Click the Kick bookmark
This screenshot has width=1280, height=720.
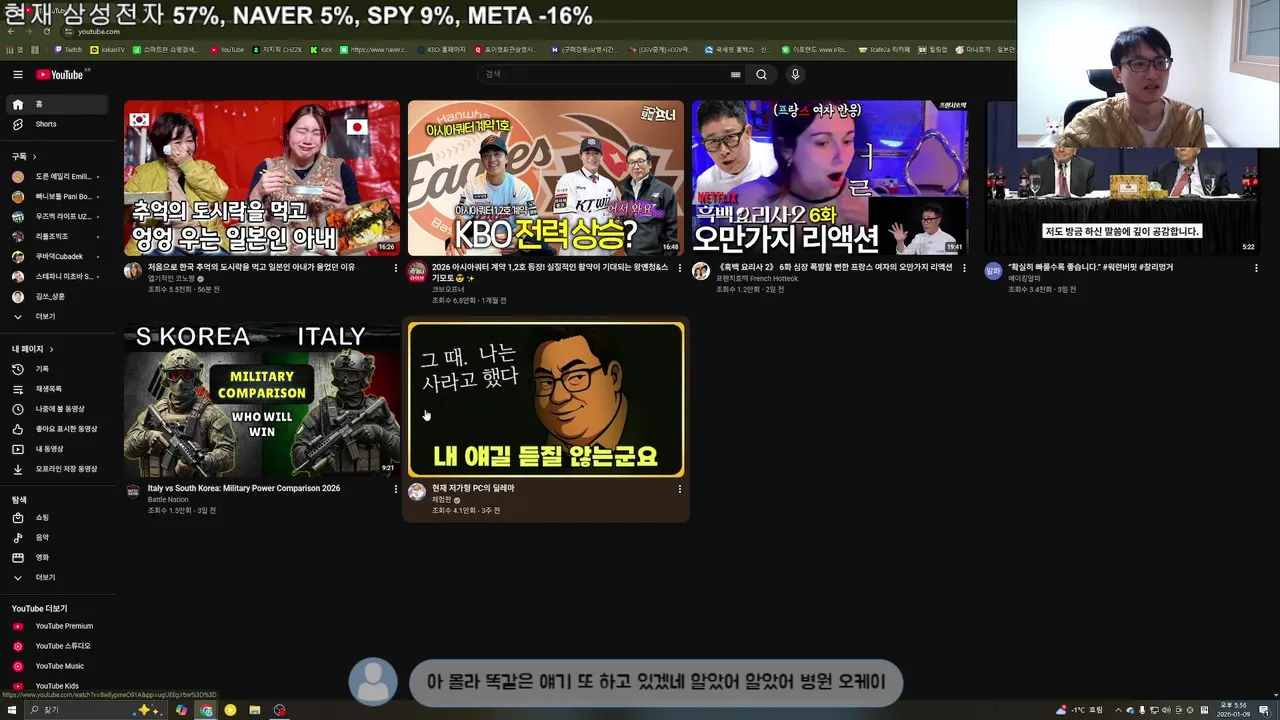321,49
